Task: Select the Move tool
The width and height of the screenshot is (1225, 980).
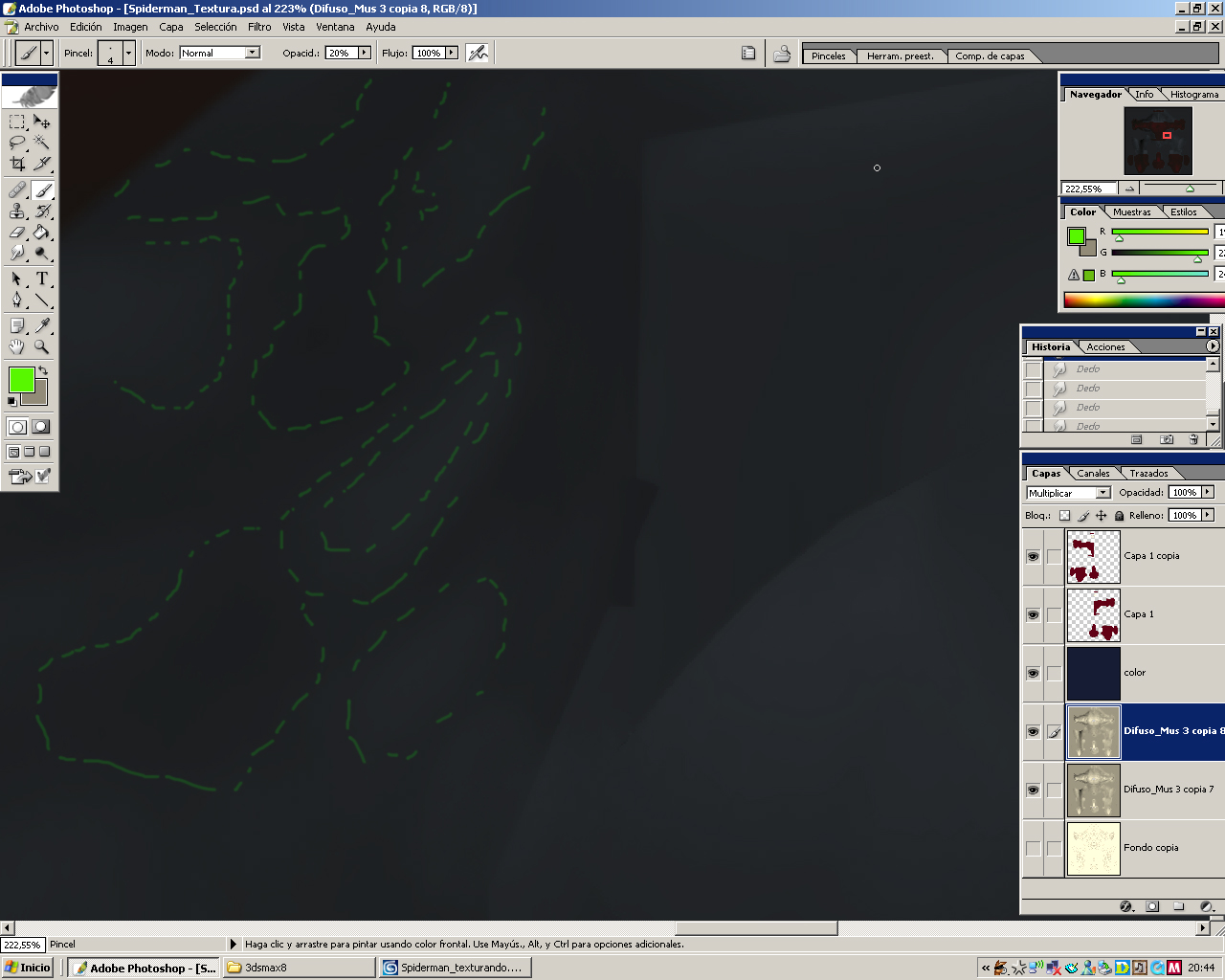Action: (x=42, y=122)
